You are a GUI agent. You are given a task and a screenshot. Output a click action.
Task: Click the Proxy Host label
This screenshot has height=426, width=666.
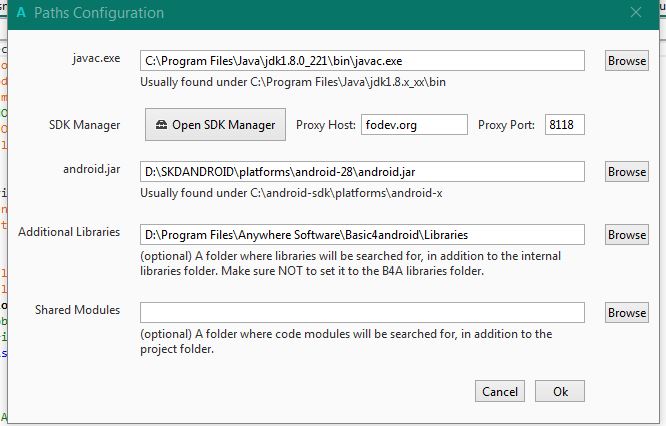326,126
